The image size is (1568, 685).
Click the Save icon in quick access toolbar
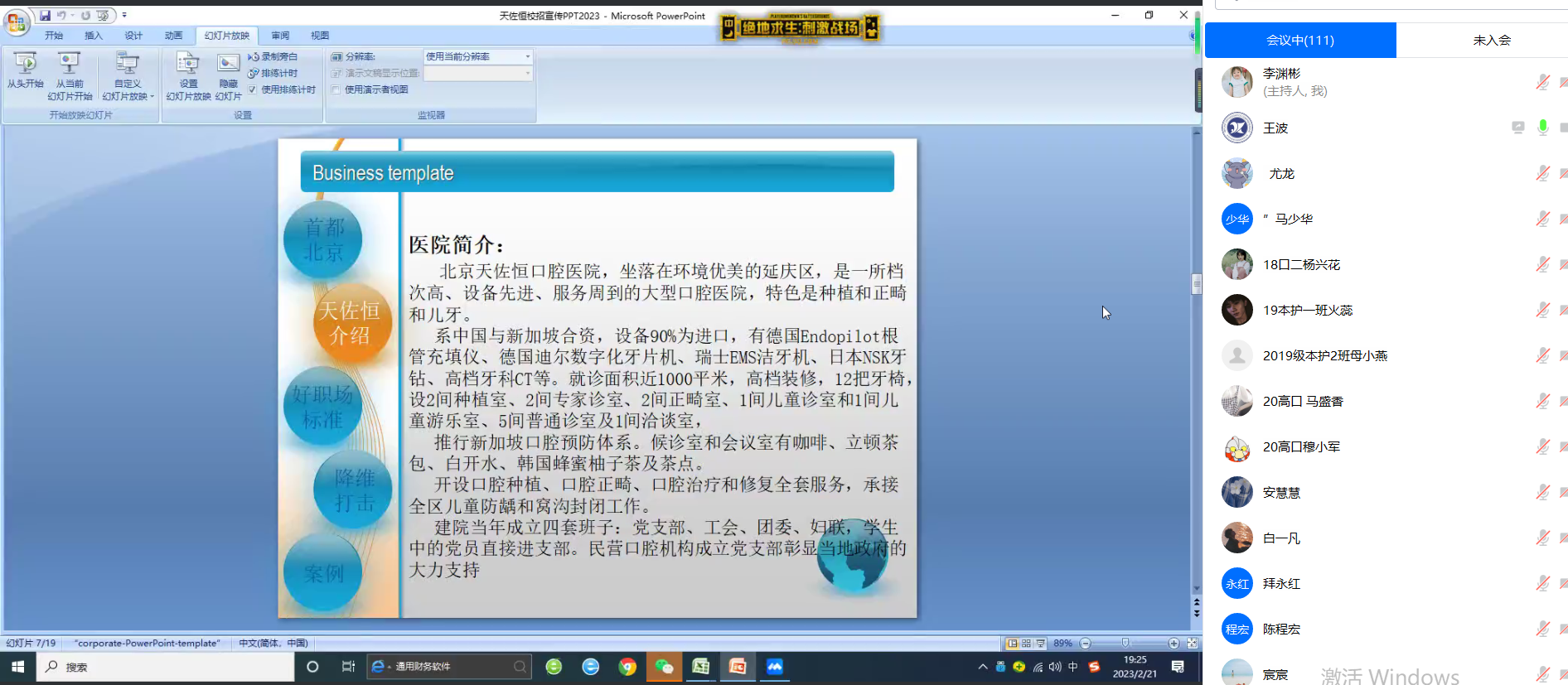pos(45,15)
